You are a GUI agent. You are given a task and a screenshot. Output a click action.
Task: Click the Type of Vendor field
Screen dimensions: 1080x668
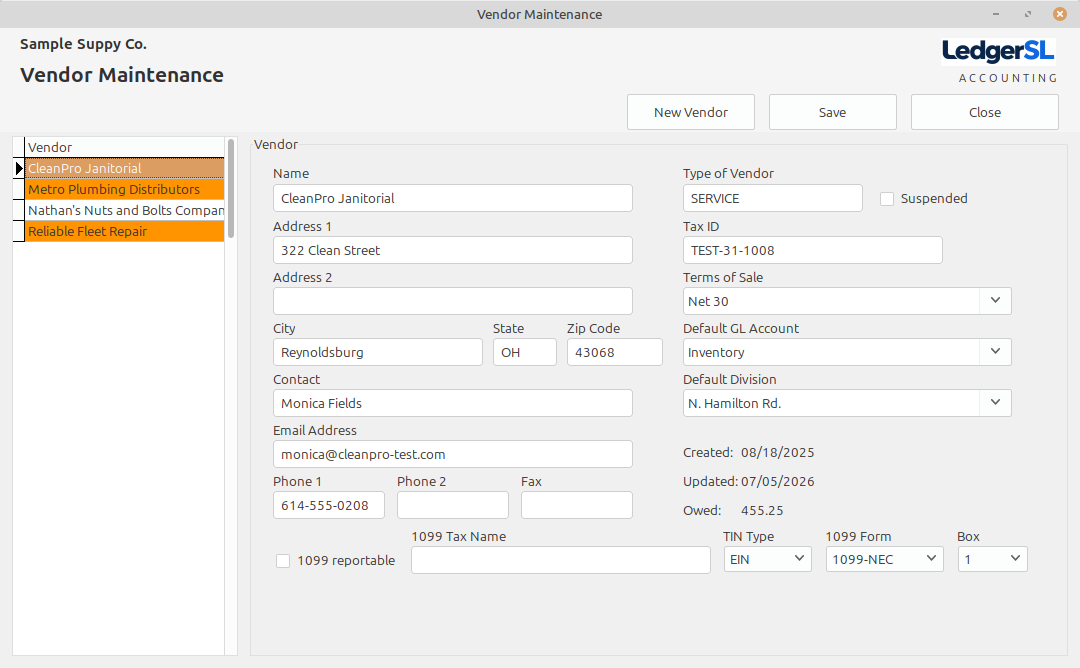click(x=772, y=198)
